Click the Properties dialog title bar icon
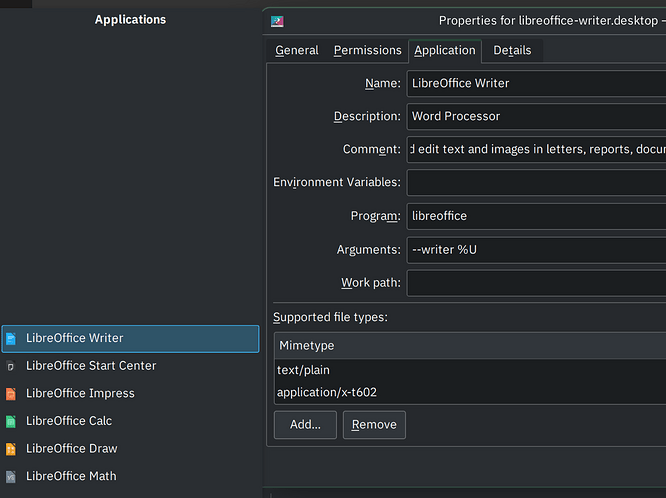This screenshot has height=498, width=666. [278, 20]
